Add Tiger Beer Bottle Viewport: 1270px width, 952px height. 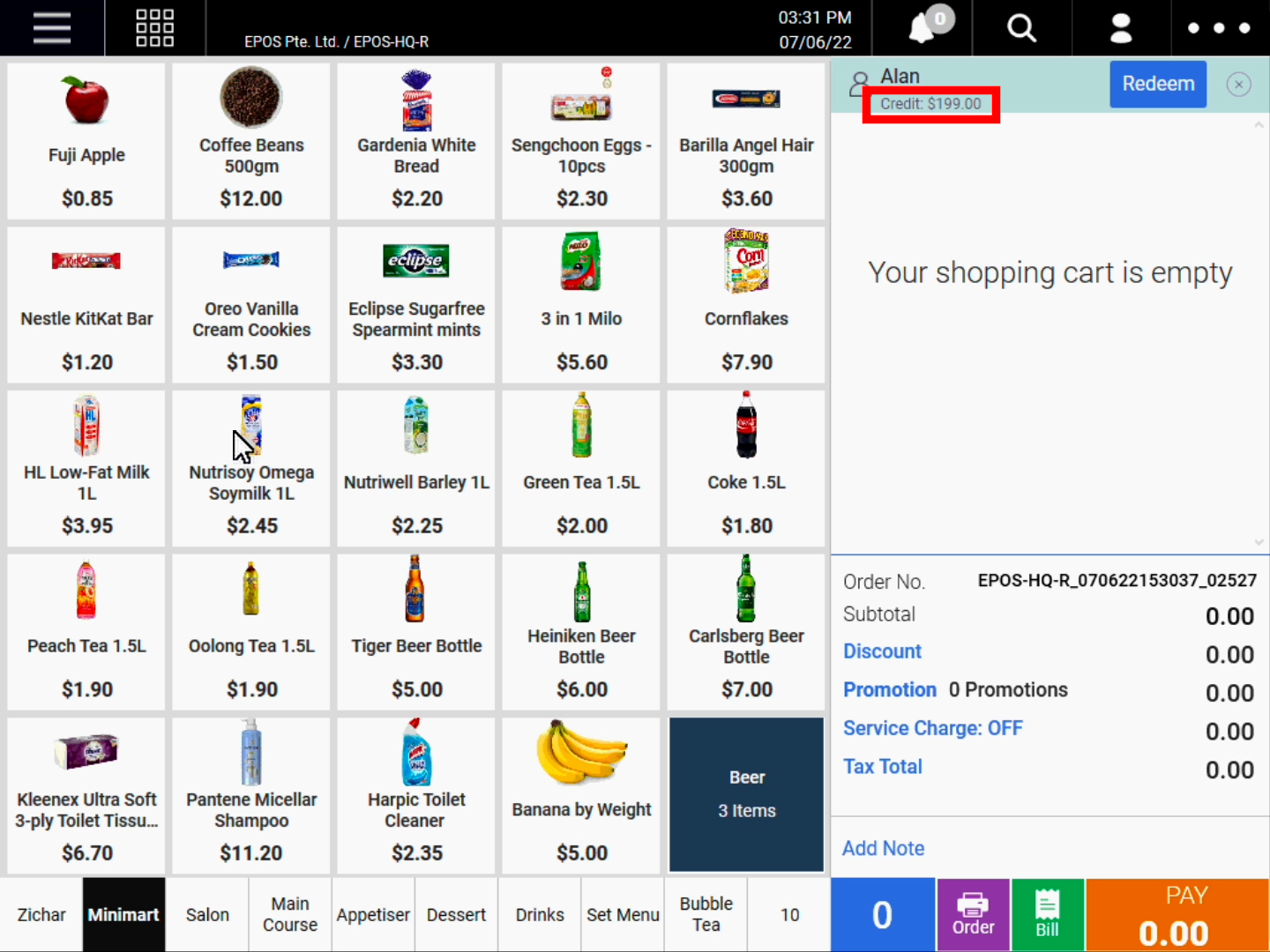(416, 632)
